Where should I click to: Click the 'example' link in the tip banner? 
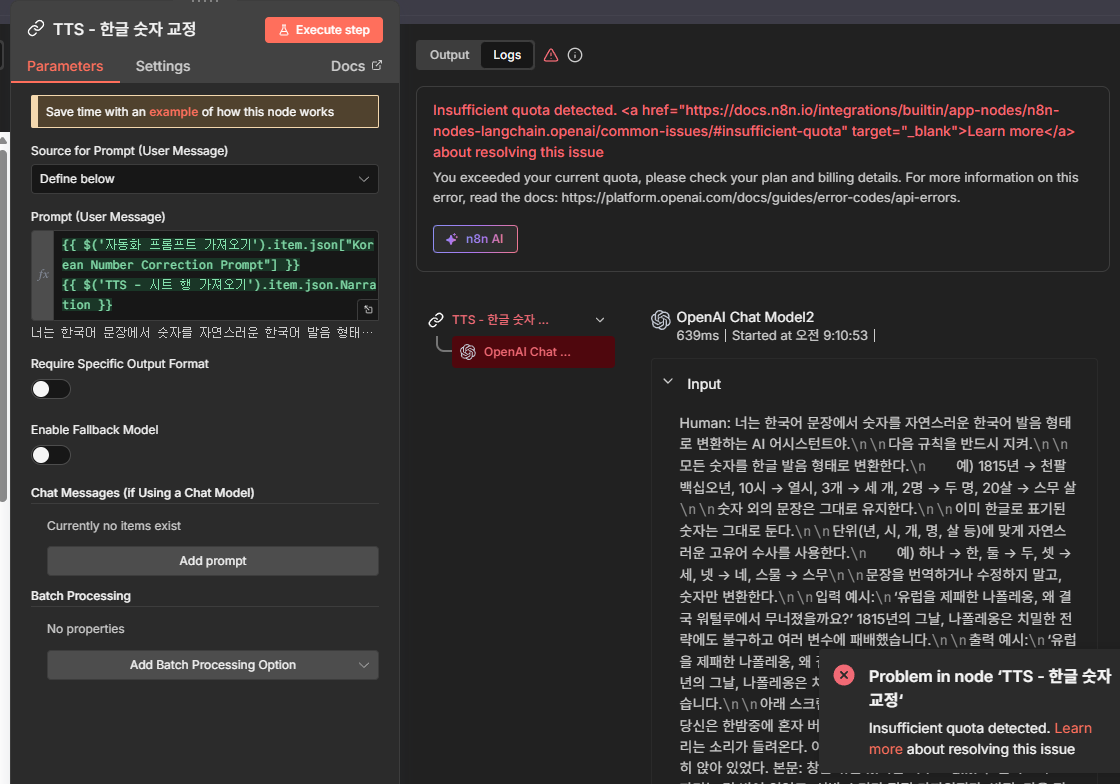point(174,112)
